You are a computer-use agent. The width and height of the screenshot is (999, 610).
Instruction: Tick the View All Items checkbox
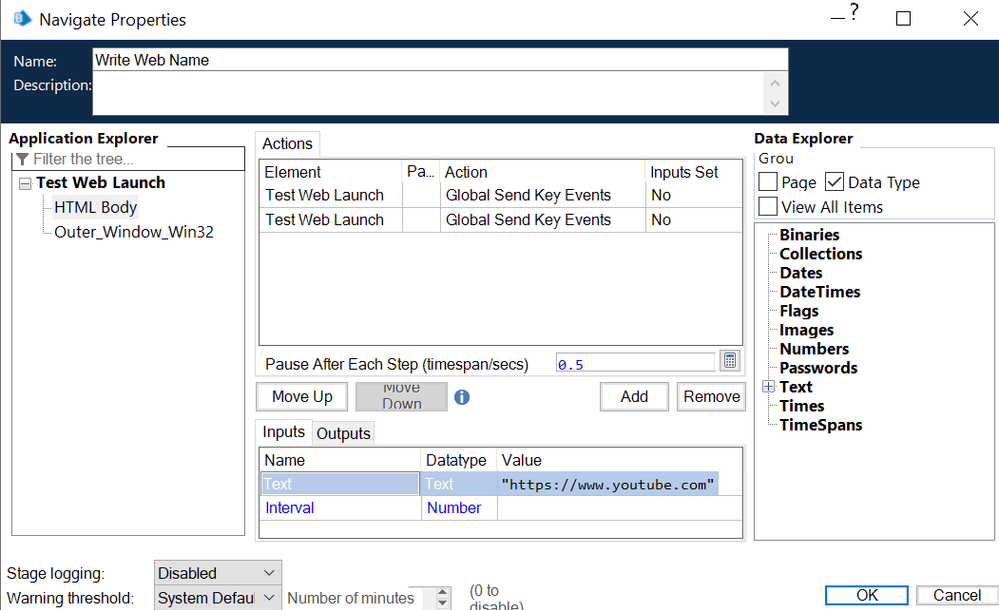point(768,207)
